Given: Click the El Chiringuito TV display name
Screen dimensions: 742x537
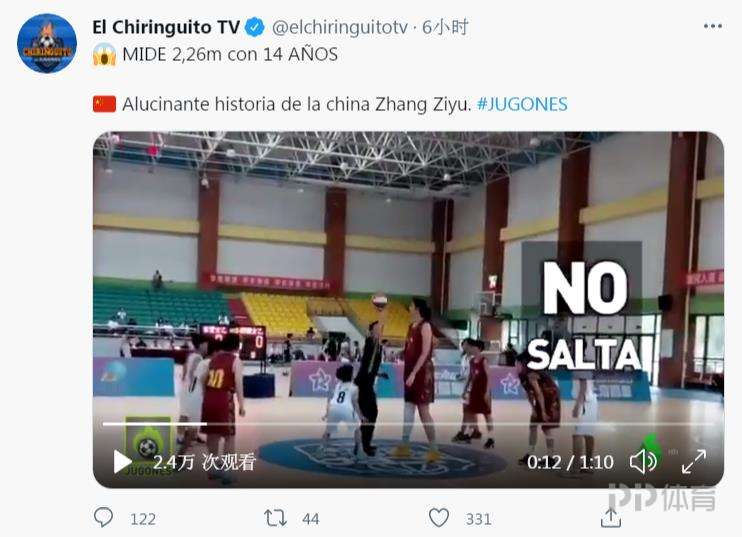Looking at the screenshot, I should tap(166, 27).
